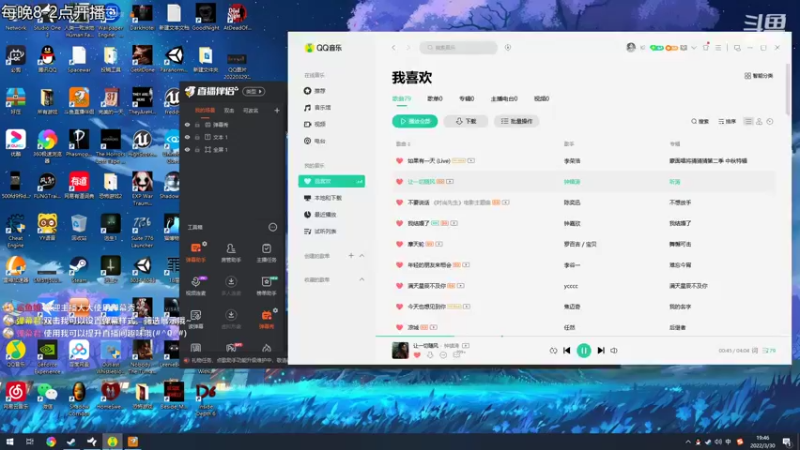Unlike the song by artist ycccc

(399, 286)
